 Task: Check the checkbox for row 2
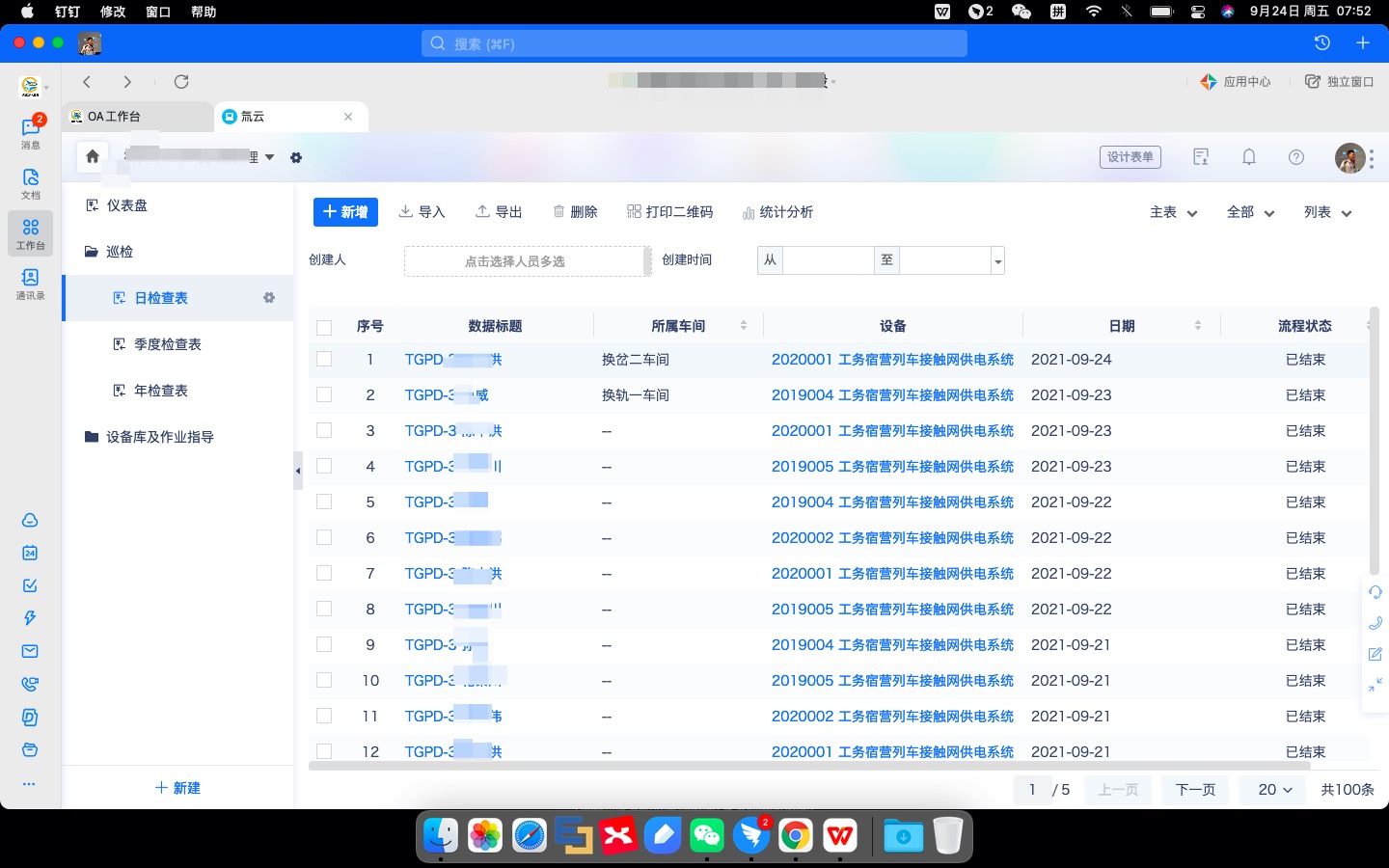pyautogui.click(x=324, y=394)
